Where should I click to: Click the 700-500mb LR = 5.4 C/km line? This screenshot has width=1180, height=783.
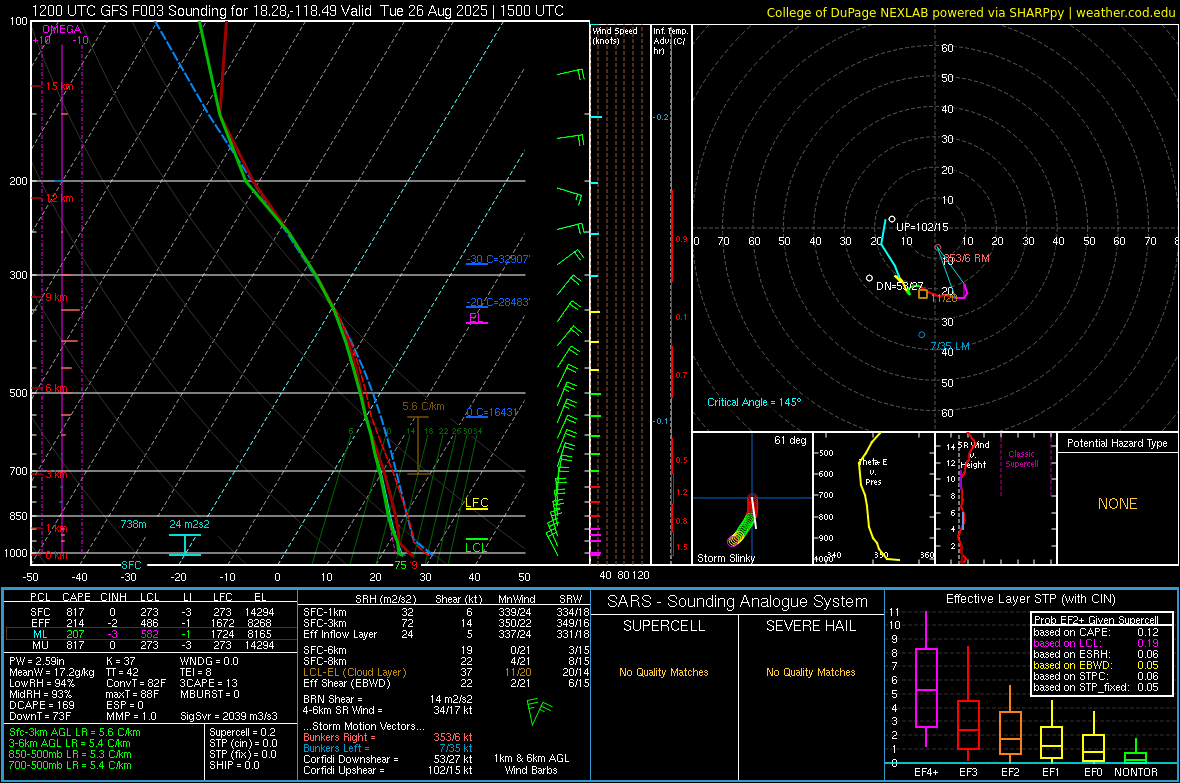[x=70, y=765]
